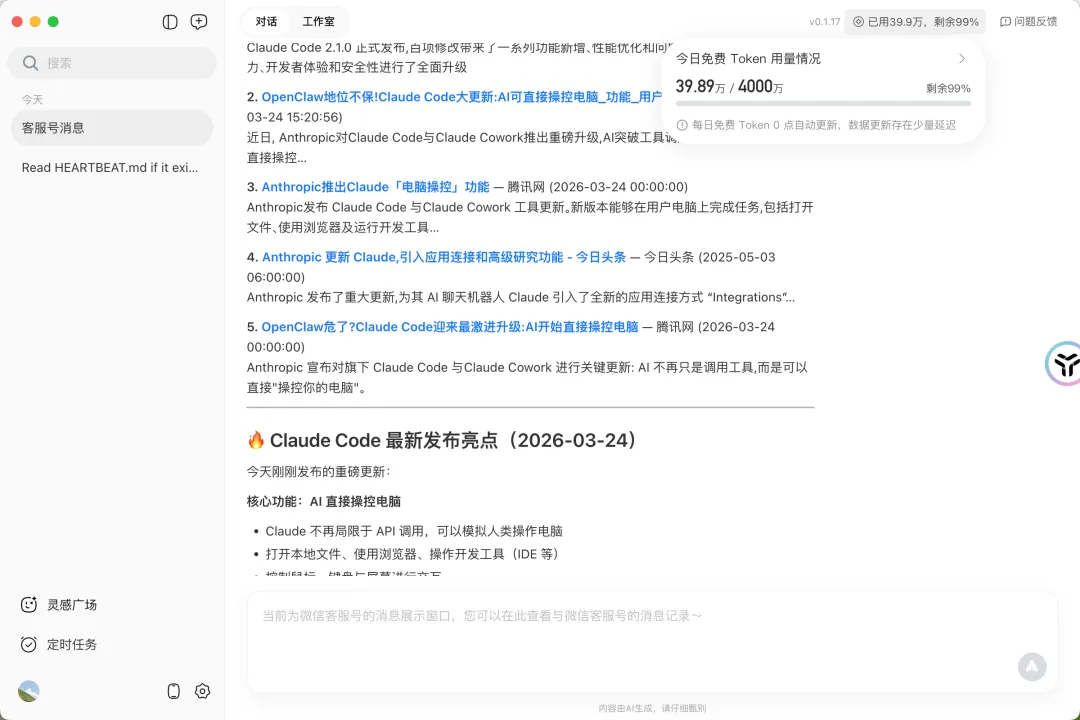The image size is (1080, 720).
Task: Click the token usage progress bar
Action: [x=823, y=103]
